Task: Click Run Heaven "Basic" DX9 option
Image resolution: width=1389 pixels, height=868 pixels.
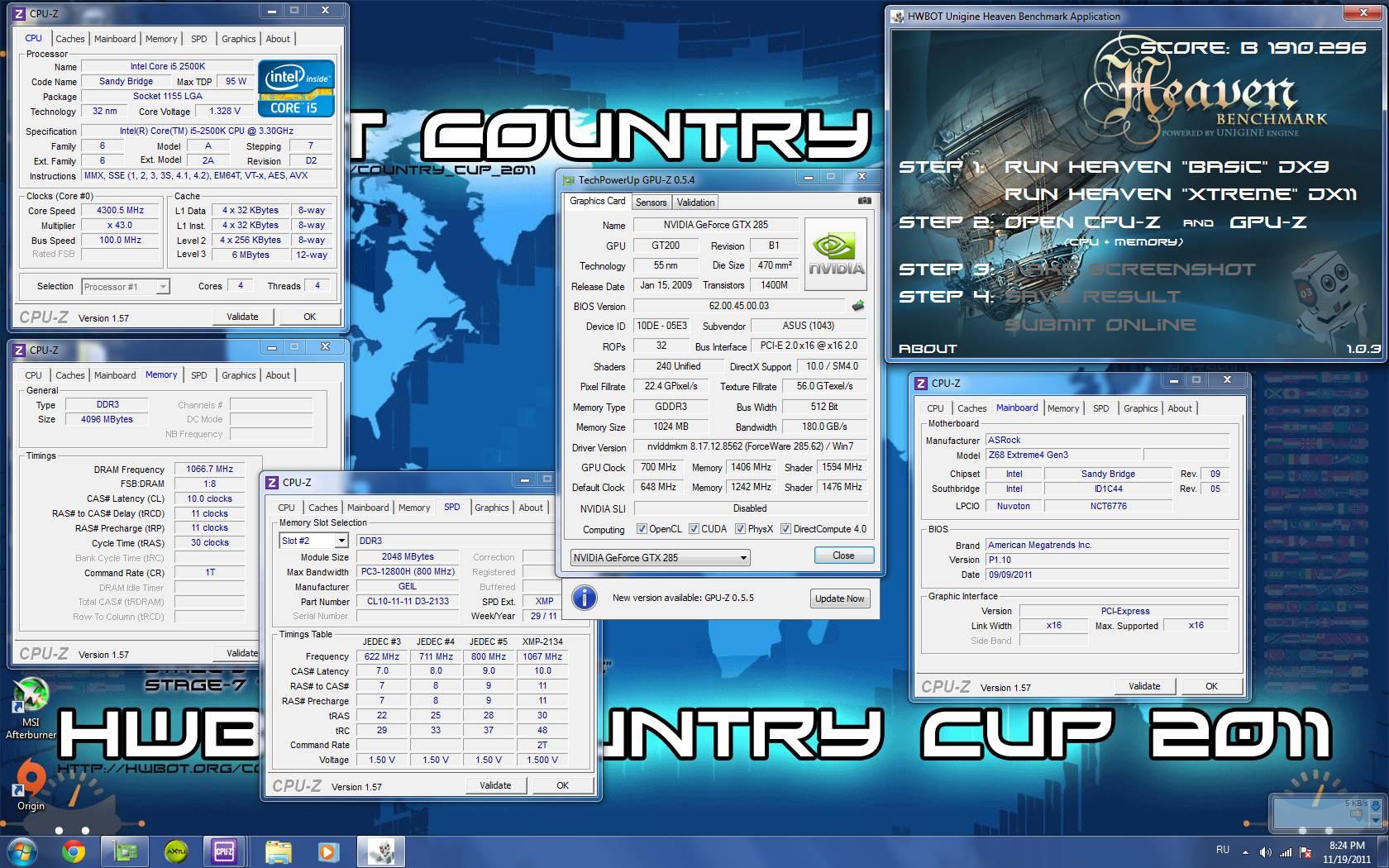Action: tap(1166, 167)
